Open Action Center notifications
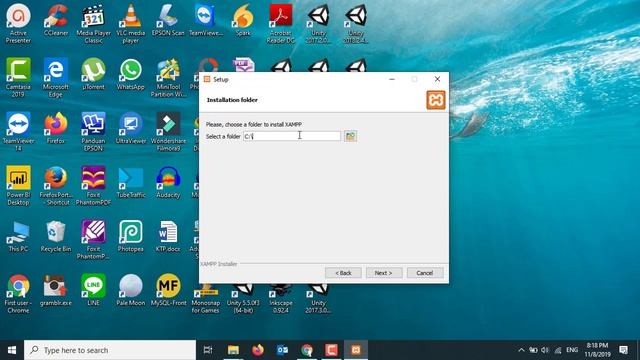 coord(623,350)
